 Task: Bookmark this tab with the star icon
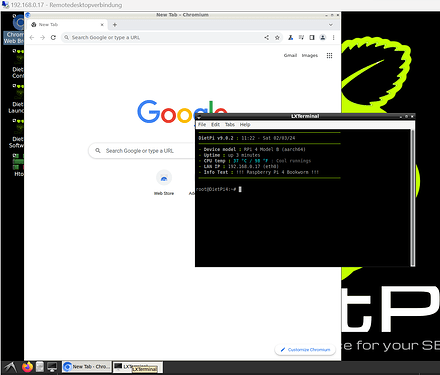pyautogui.click(x=277, y=38)
